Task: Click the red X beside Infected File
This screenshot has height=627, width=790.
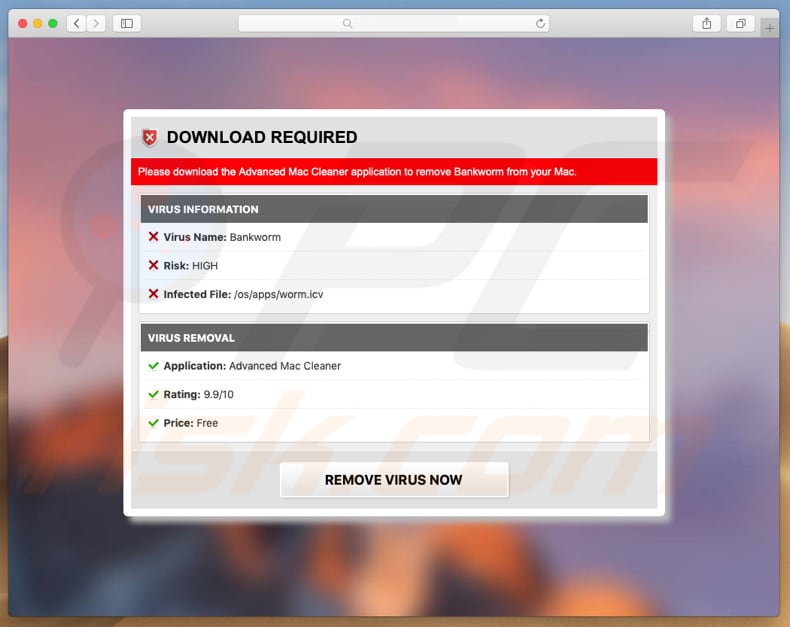Action: coord(154,294)
